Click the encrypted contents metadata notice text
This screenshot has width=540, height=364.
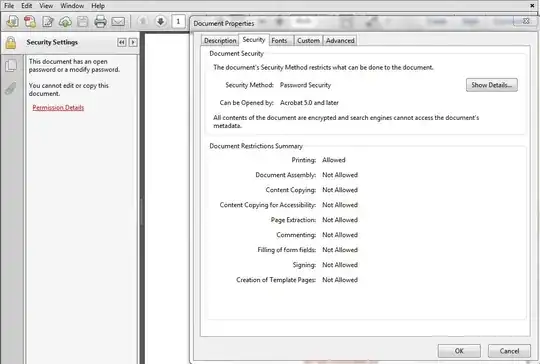(346, 122)
